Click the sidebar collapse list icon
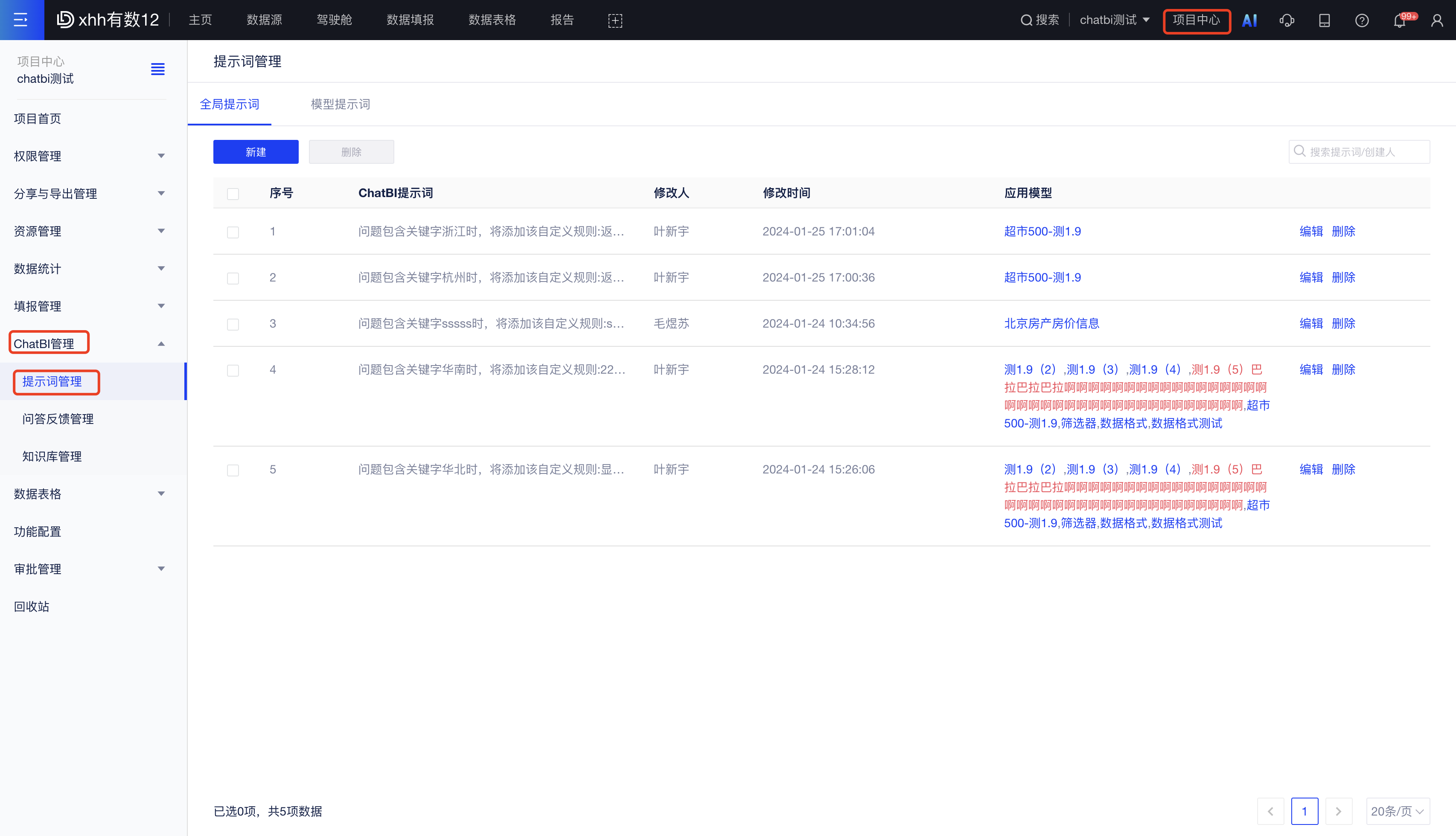1456x836 pixels. pyautogui.click(x=157, y=70)
